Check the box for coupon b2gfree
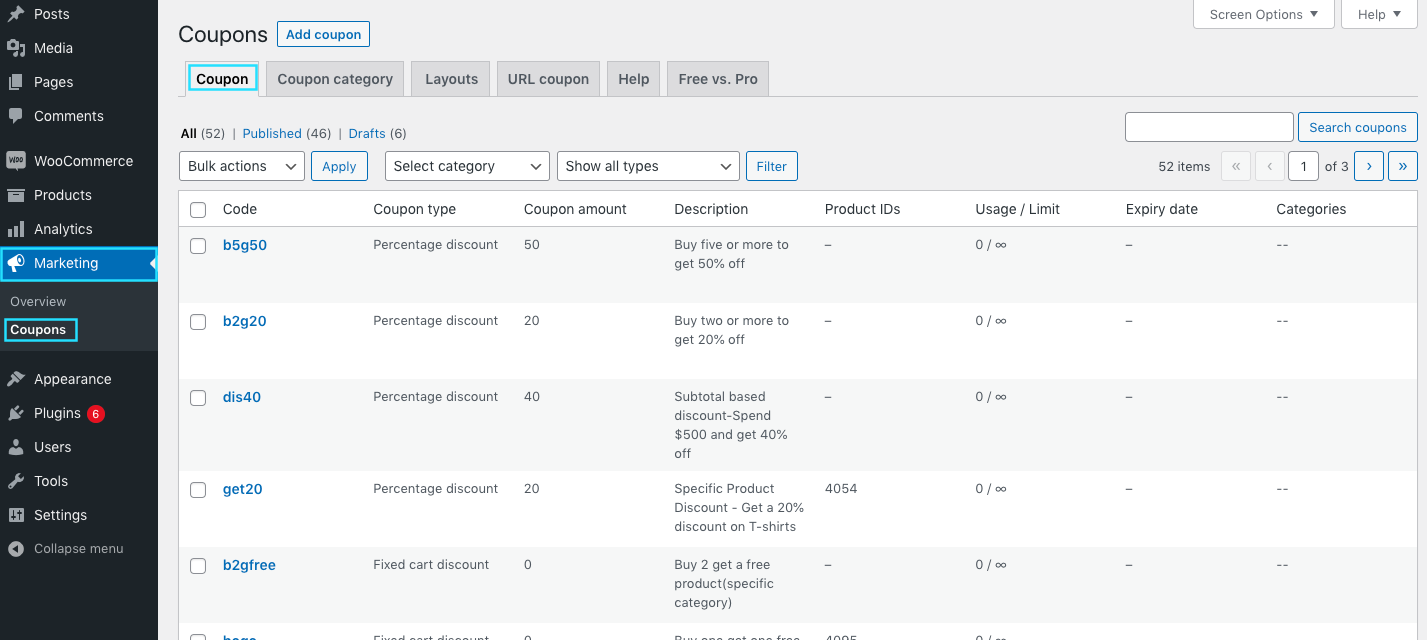The height and width of the screenshot is (640, 1427). [x=198, y=566]
